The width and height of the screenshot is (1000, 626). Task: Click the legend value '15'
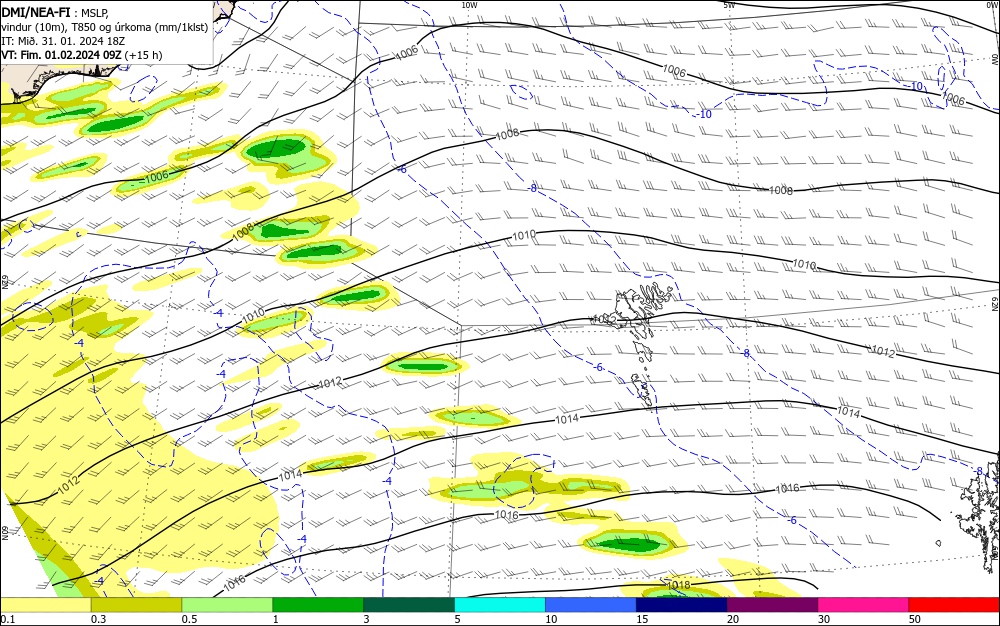[642, 619]
